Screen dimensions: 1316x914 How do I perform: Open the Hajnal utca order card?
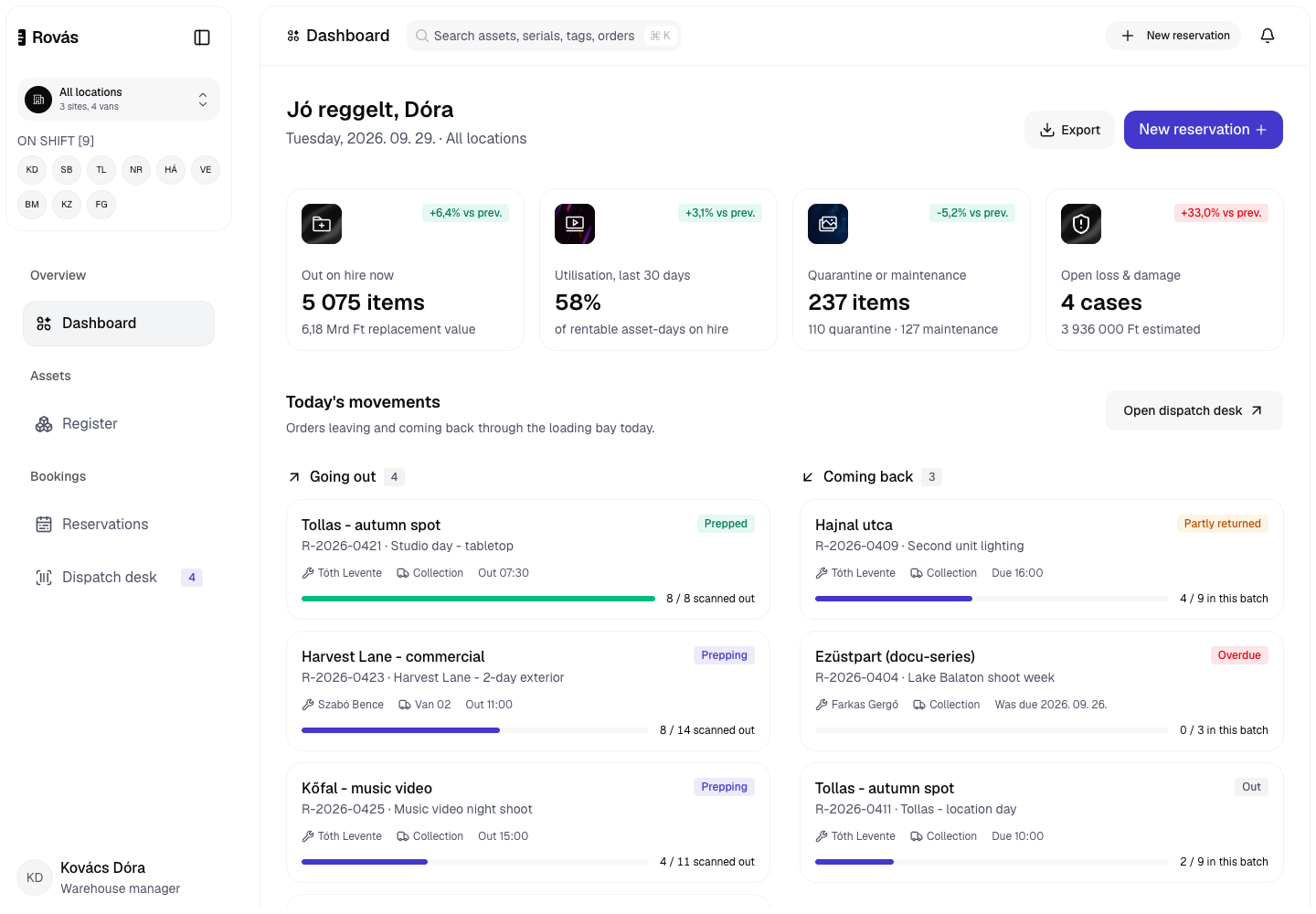(x=1042, y=559)
